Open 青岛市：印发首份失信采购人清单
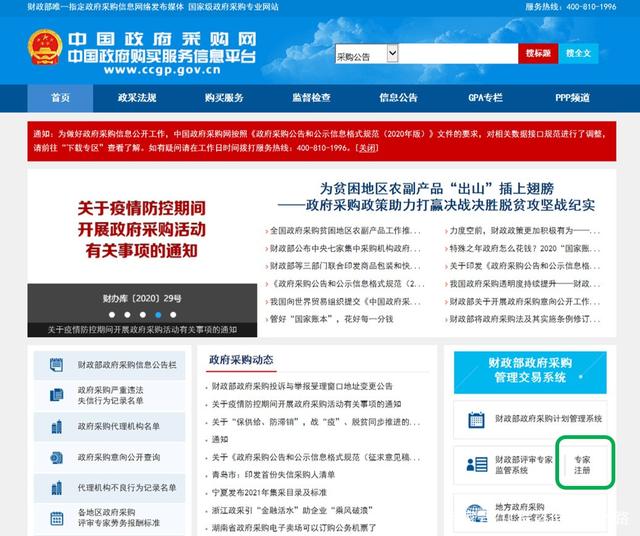The image size is (640, 536). 273,475
